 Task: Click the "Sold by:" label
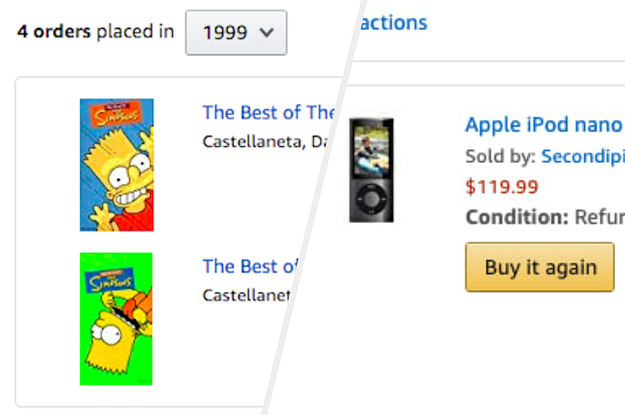500,156
